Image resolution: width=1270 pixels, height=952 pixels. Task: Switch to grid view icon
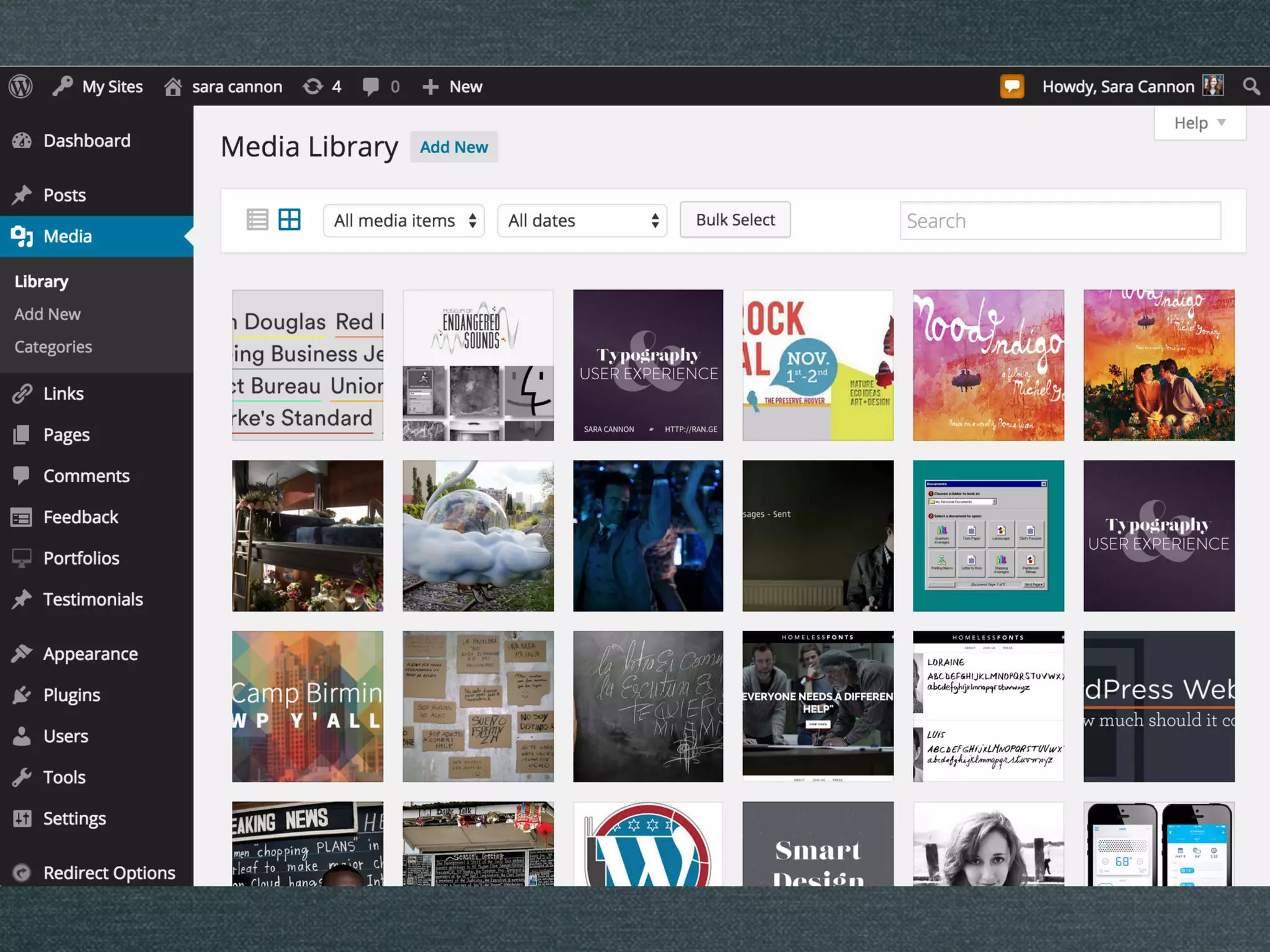(x=290, y=219)
